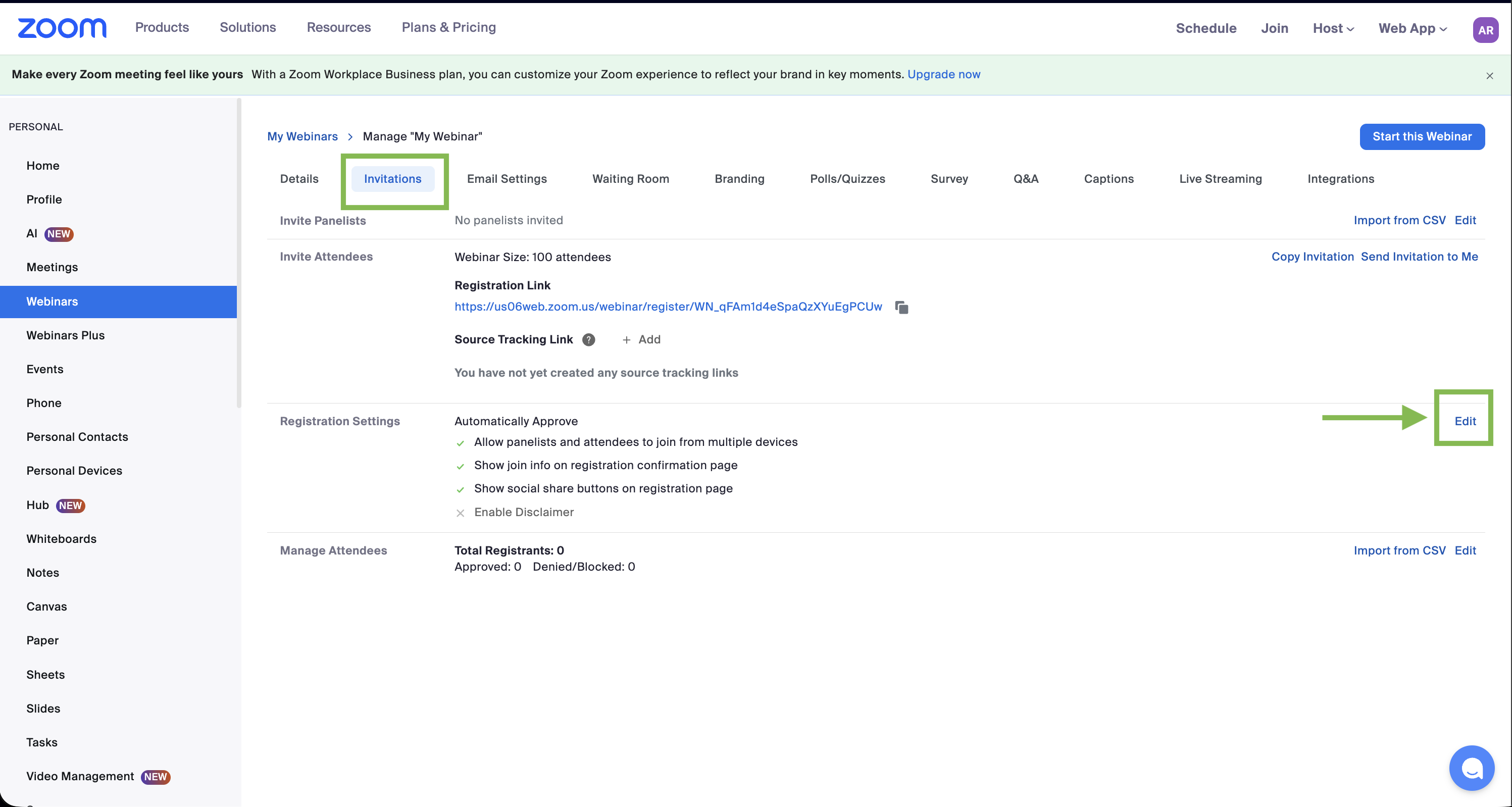Go to Plans & Pricing
This screenshot has width=1512, height=807.
(449, 27)
